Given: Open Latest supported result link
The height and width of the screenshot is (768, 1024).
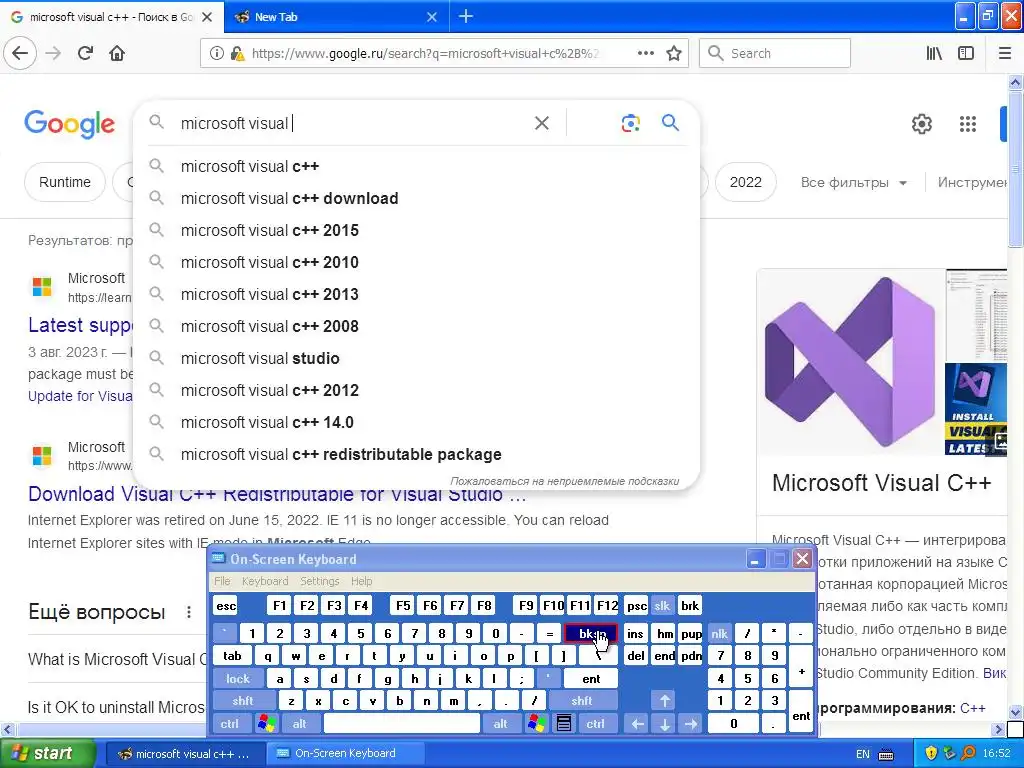Looking at the screenshot, I should coord(80,325).
